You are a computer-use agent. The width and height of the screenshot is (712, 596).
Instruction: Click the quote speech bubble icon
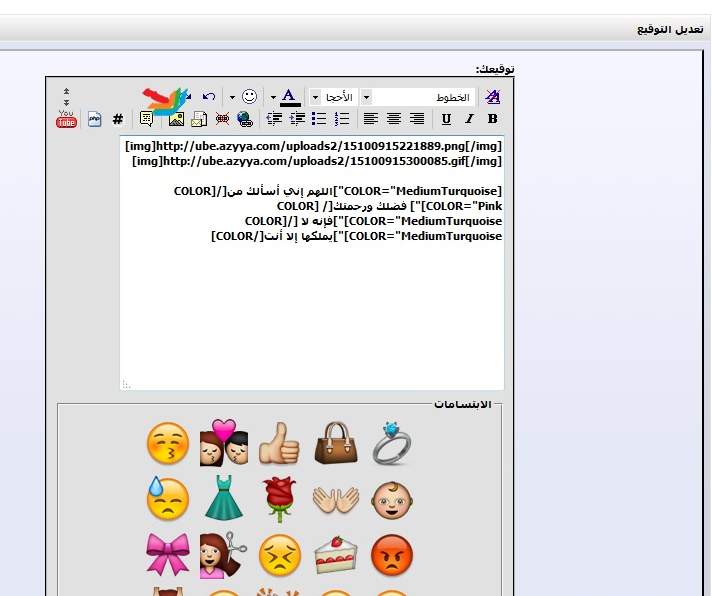(147, 119)
